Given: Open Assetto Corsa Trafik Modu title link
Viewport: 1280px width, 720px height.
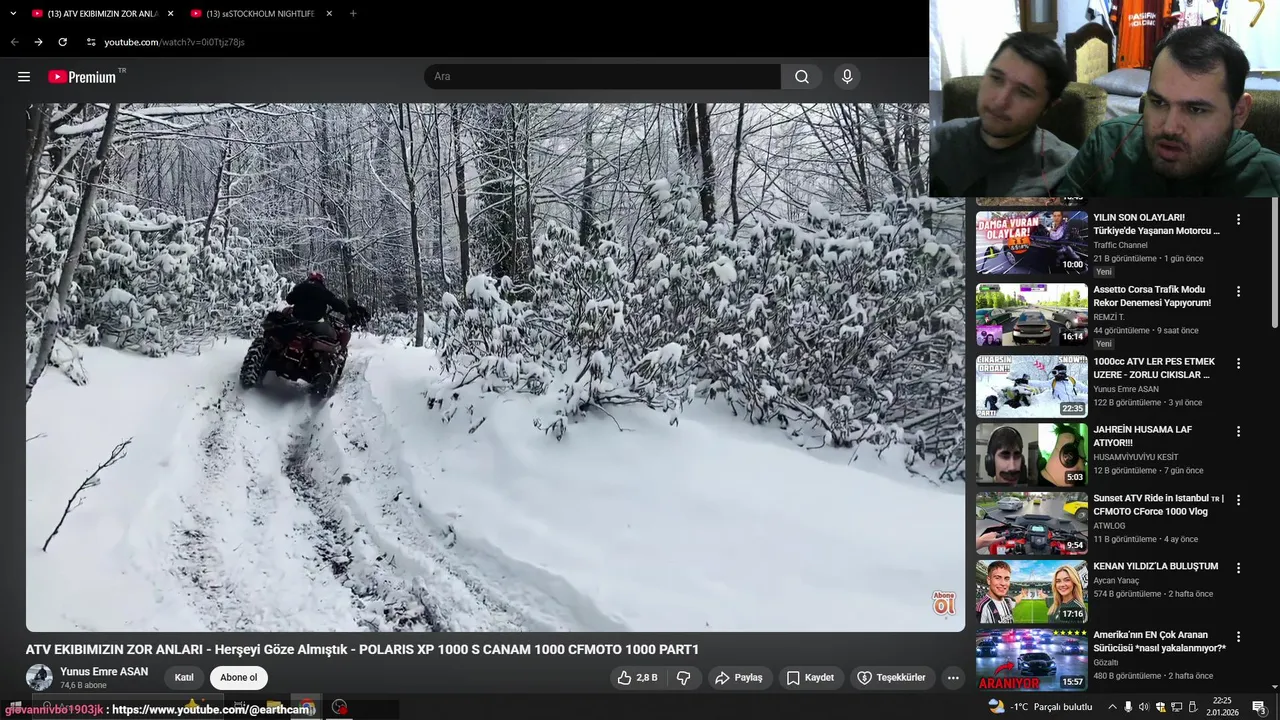Looking at the screenshot, I should pos(1152,296).
